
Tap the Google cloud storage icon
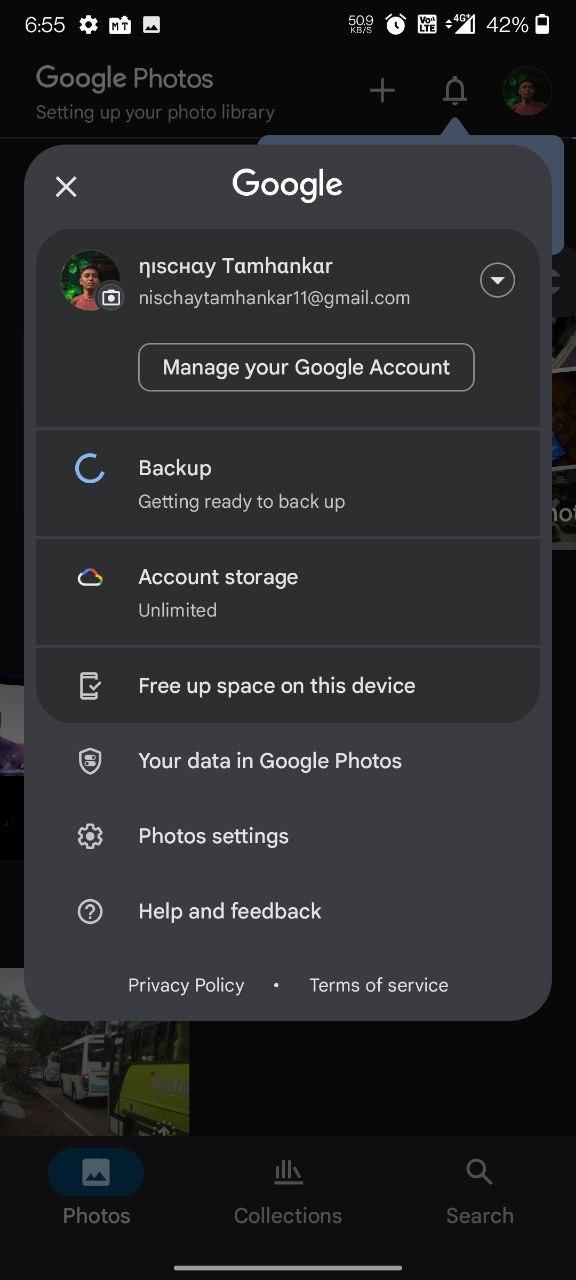tap(90, 577)
